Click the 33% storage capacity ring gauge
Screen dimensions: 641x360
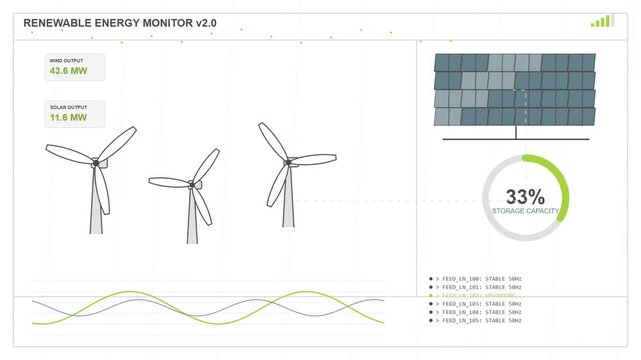pos(525,198)
